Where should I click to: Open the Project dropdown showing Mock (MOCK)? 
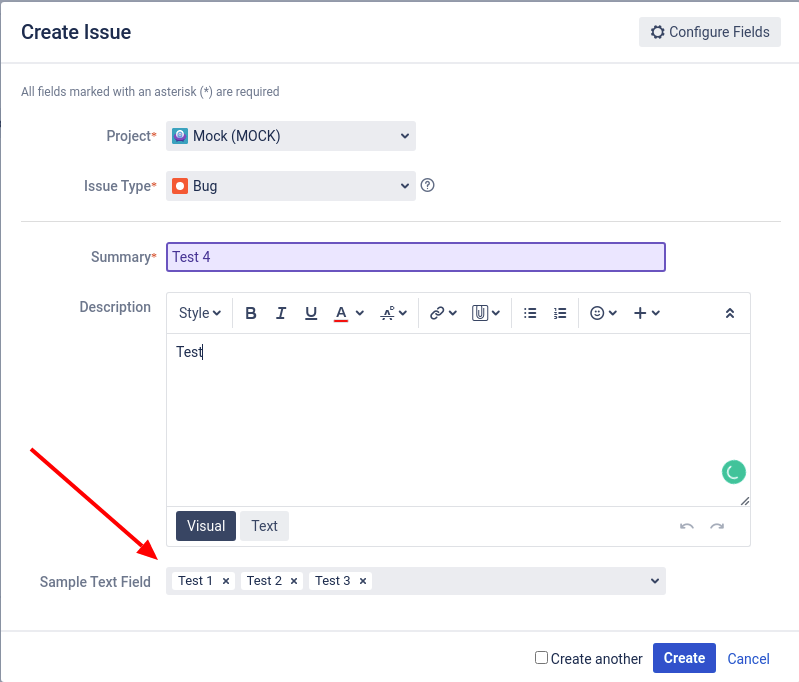click(x=291, y=136)
